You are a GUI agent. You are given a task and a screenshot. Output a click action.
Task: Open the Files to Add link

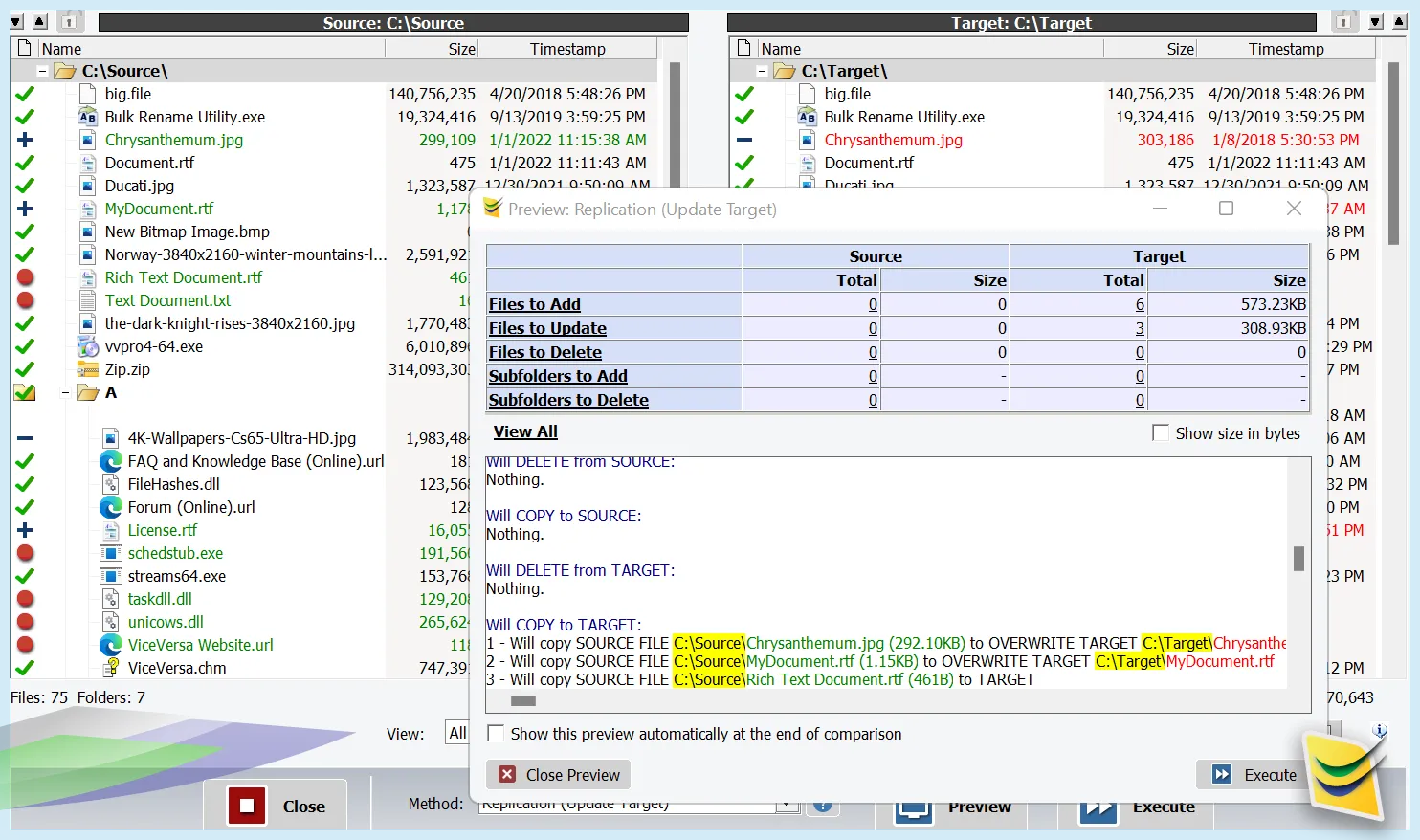534,304
